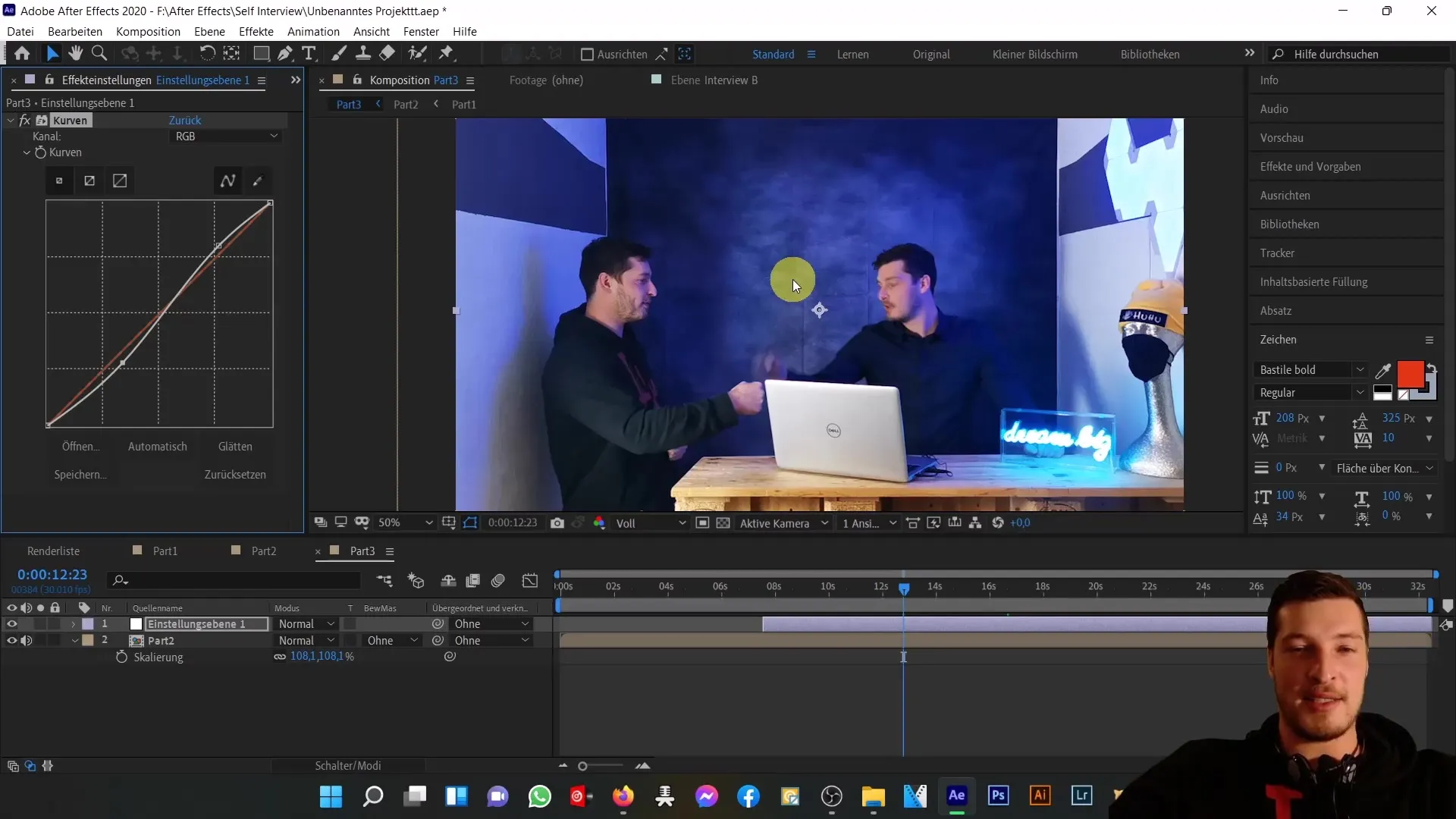Click the Part3 timeline composition tab
The height and width of the screenshot is (819, 1456).
tap(362, 551)
